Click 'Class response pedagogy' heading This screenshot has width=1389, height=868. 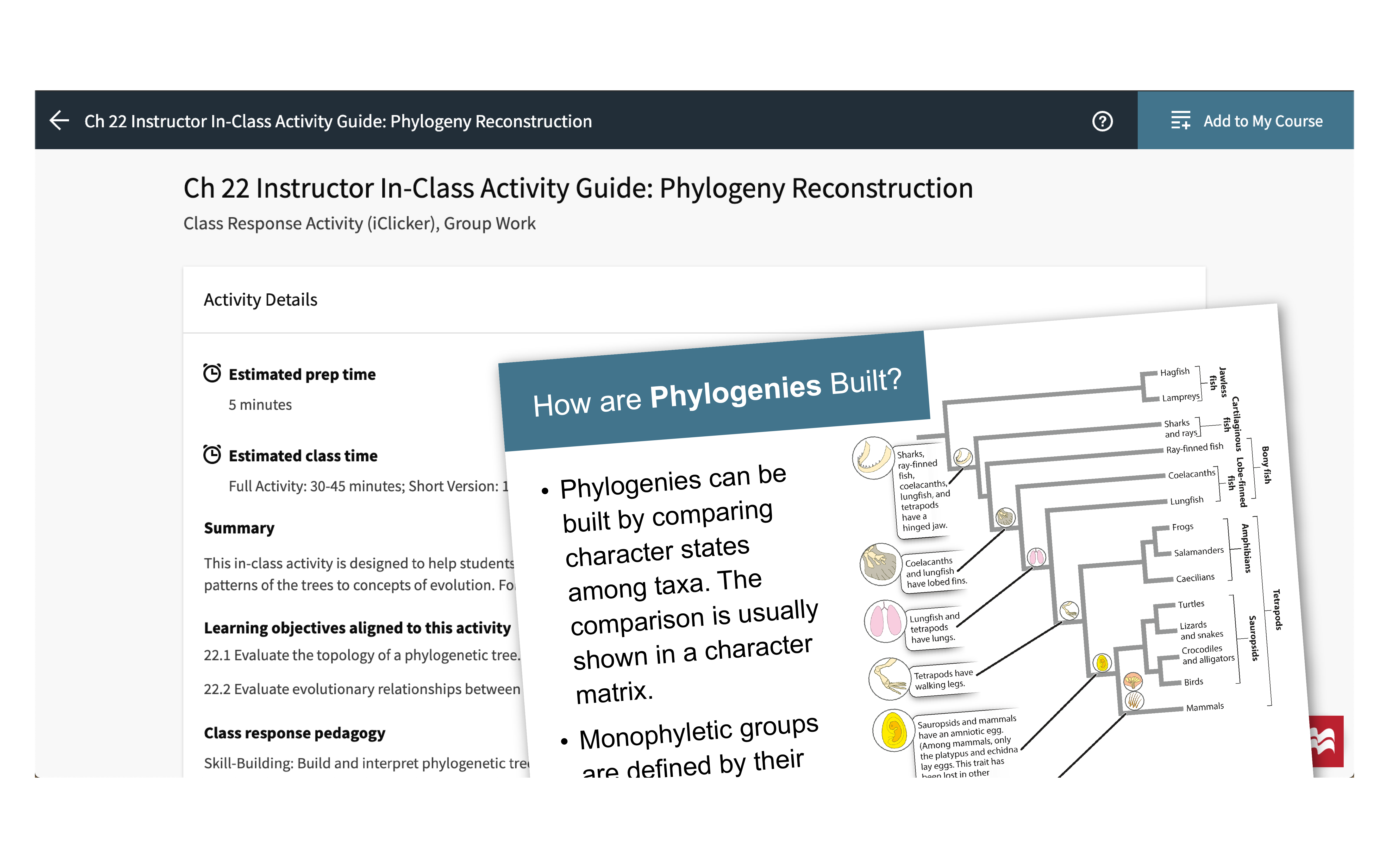295,733
